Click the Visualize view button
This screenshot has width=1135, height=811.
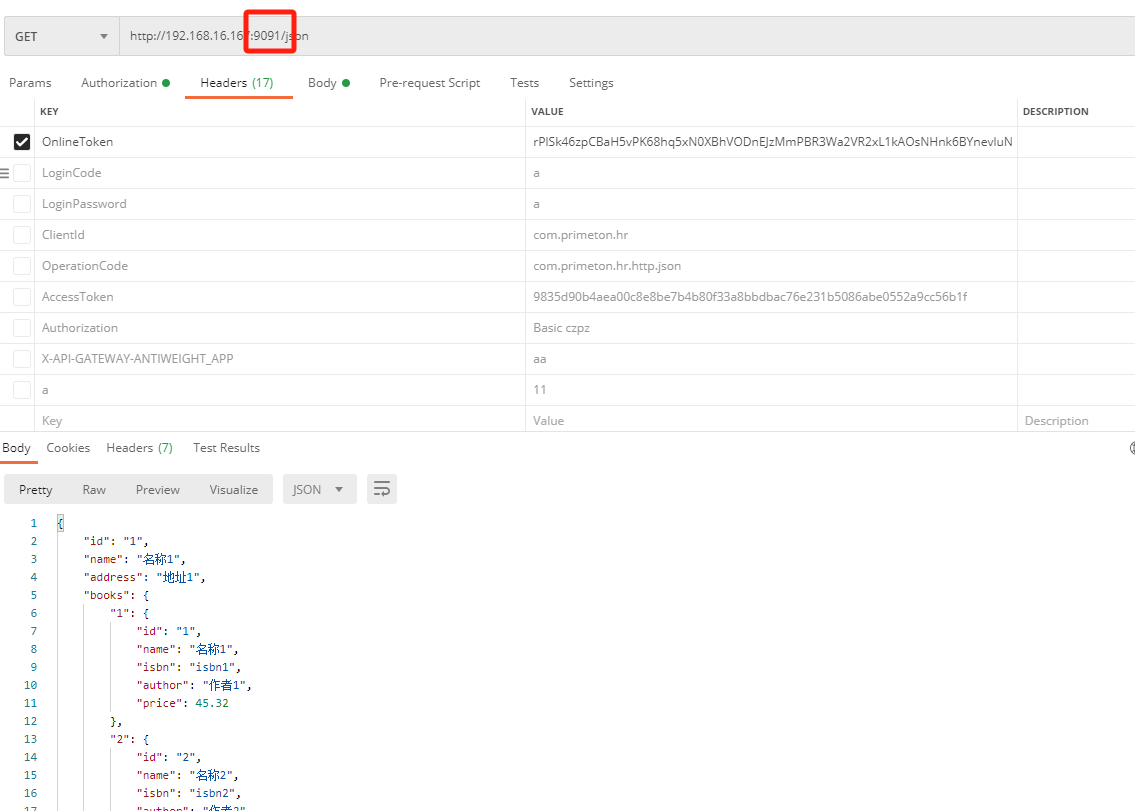[x=234, y=489]
